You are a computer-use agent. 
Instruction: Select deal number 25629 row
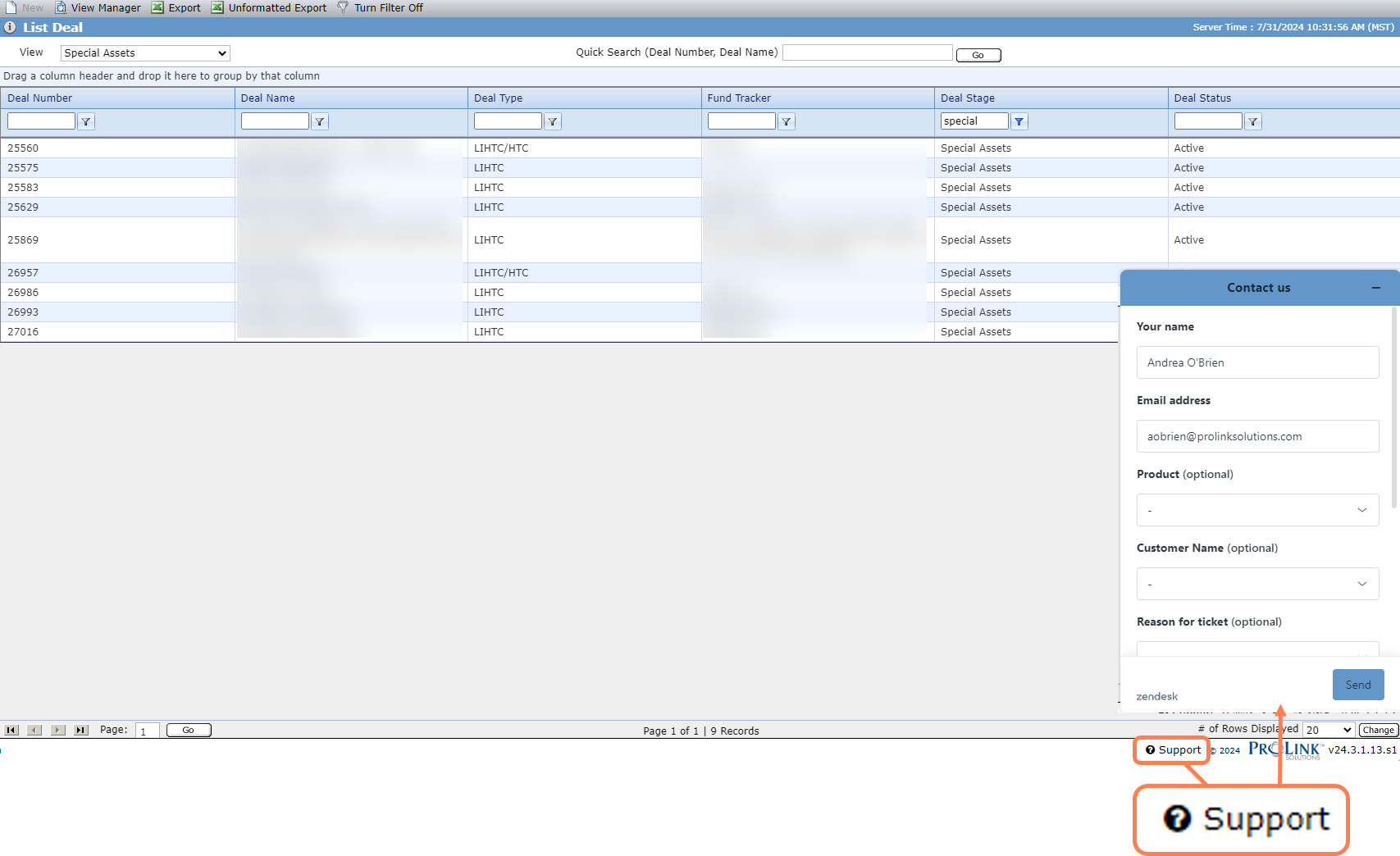tap(700, 207)
